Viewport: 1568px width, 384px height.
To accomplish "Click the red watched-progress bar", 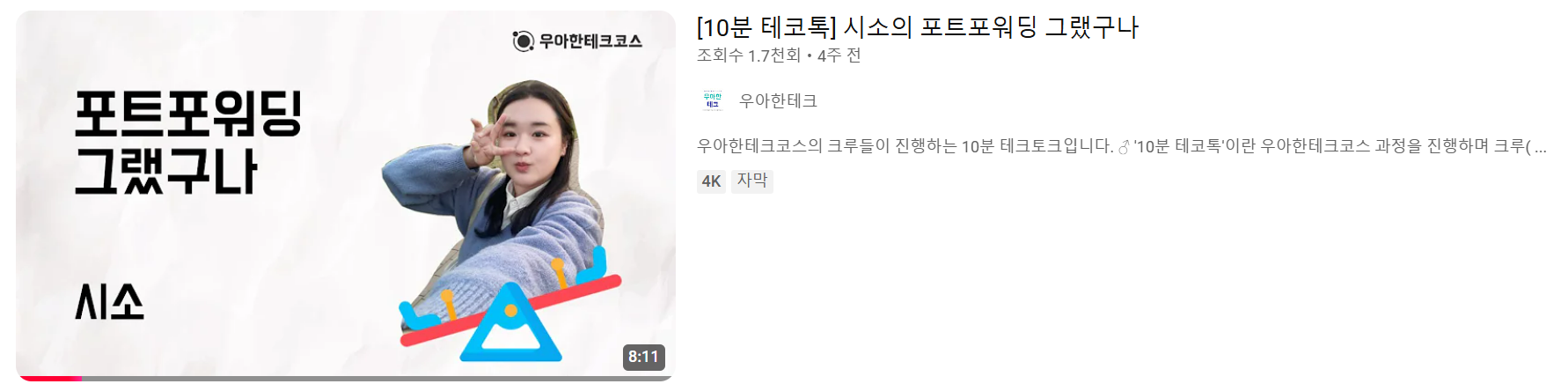I will pos(50,378).
